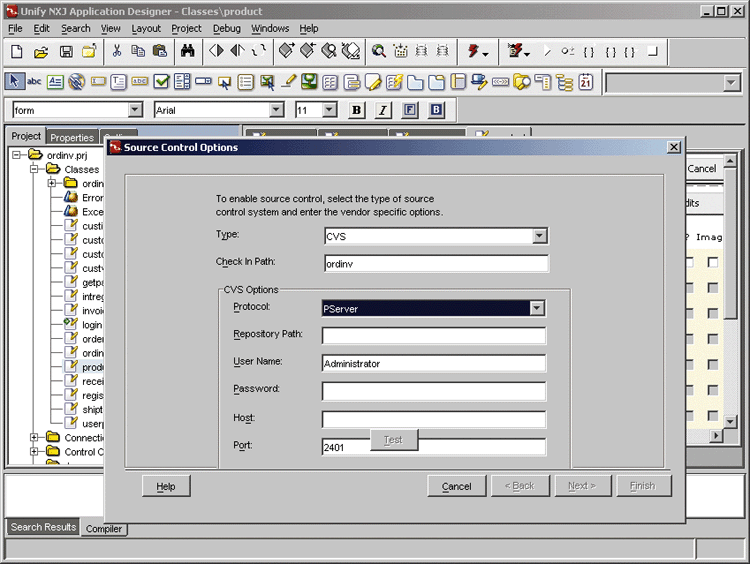Switch to the Properties tab
Viewport: 750px width, 564px height.
point(72,137)
